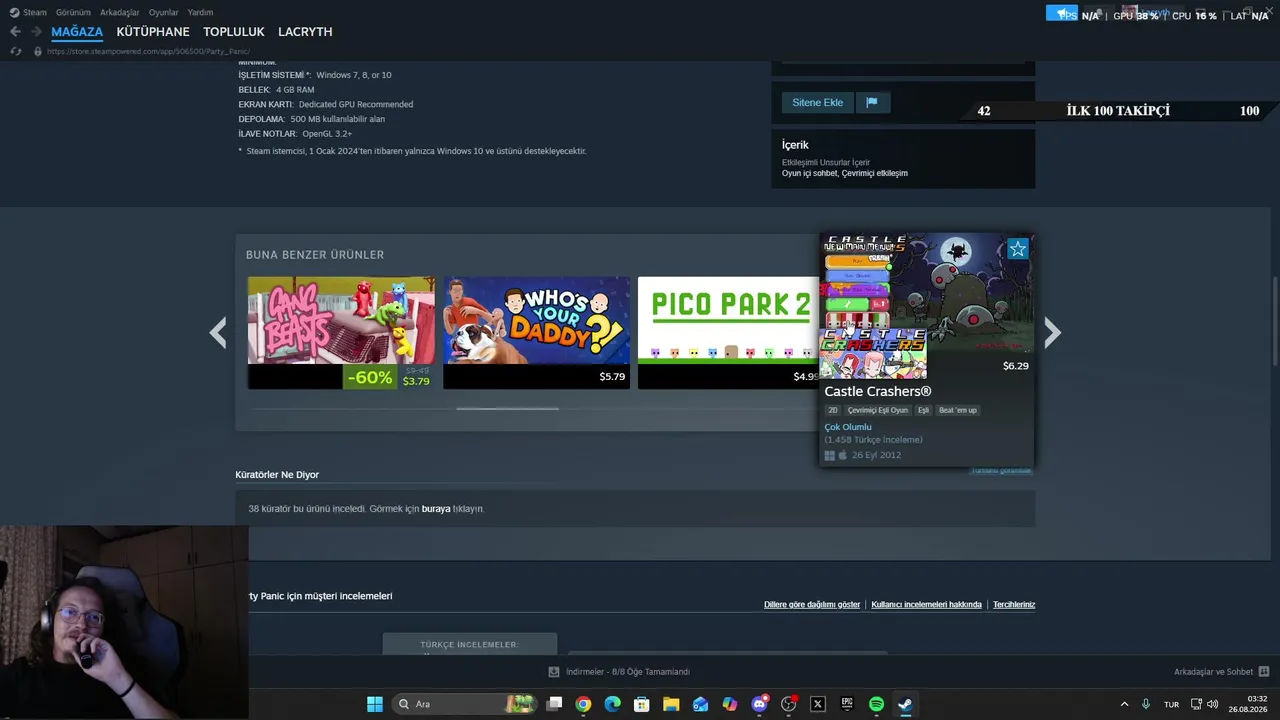
Task: Click the Çok Olumlu review summary link
Action: pos(848,427)
